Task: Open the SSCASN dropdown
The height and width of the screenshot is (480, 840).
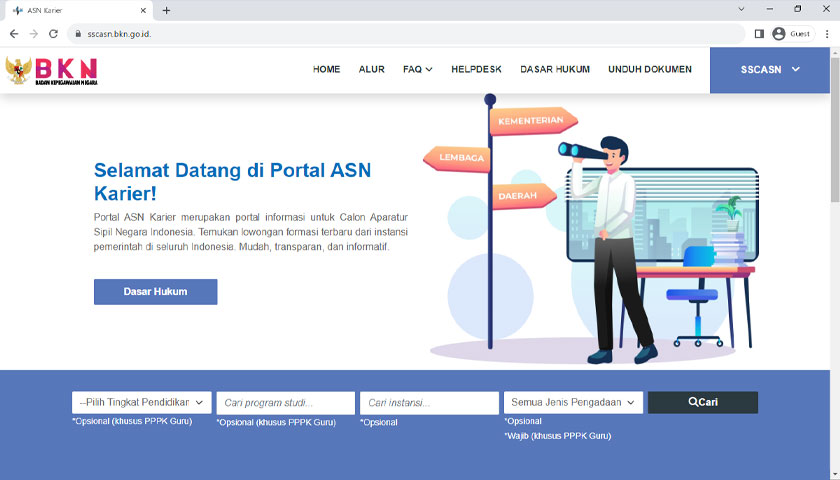Action: 770,70
